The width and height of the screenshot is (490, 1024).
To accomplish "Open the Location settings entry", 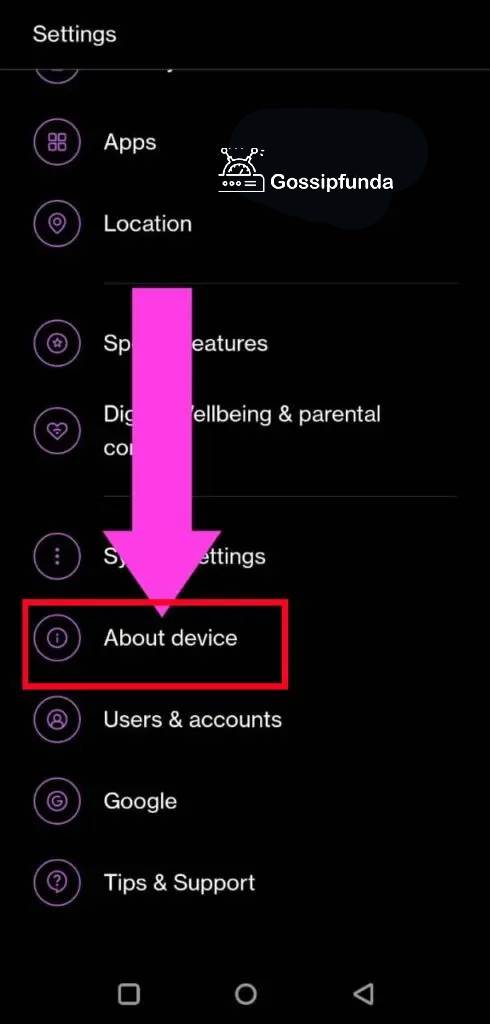I will tap(245, 224).
